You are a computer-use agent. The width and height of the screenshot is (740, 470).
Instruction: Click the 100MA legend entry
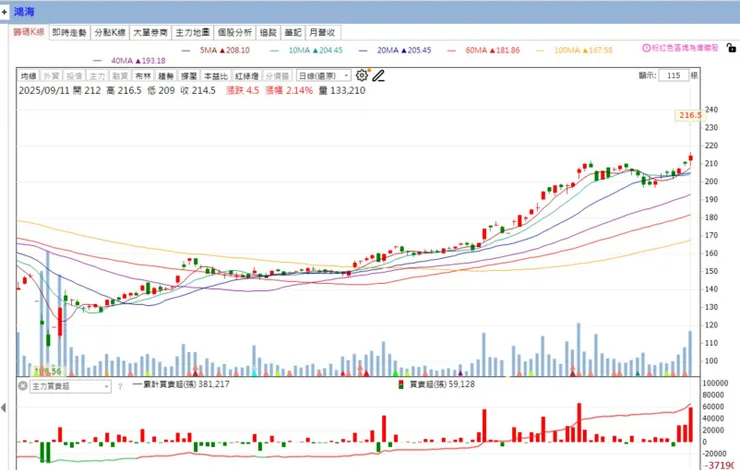tap(574, 50)
